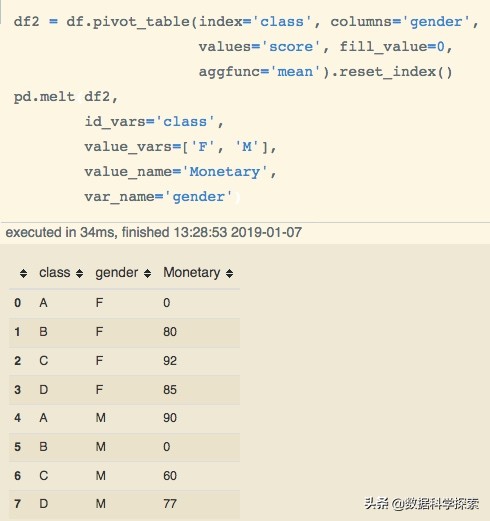Click the executed in 34ms status text
Screen dimensions: 490x521
tap(154, 232)
